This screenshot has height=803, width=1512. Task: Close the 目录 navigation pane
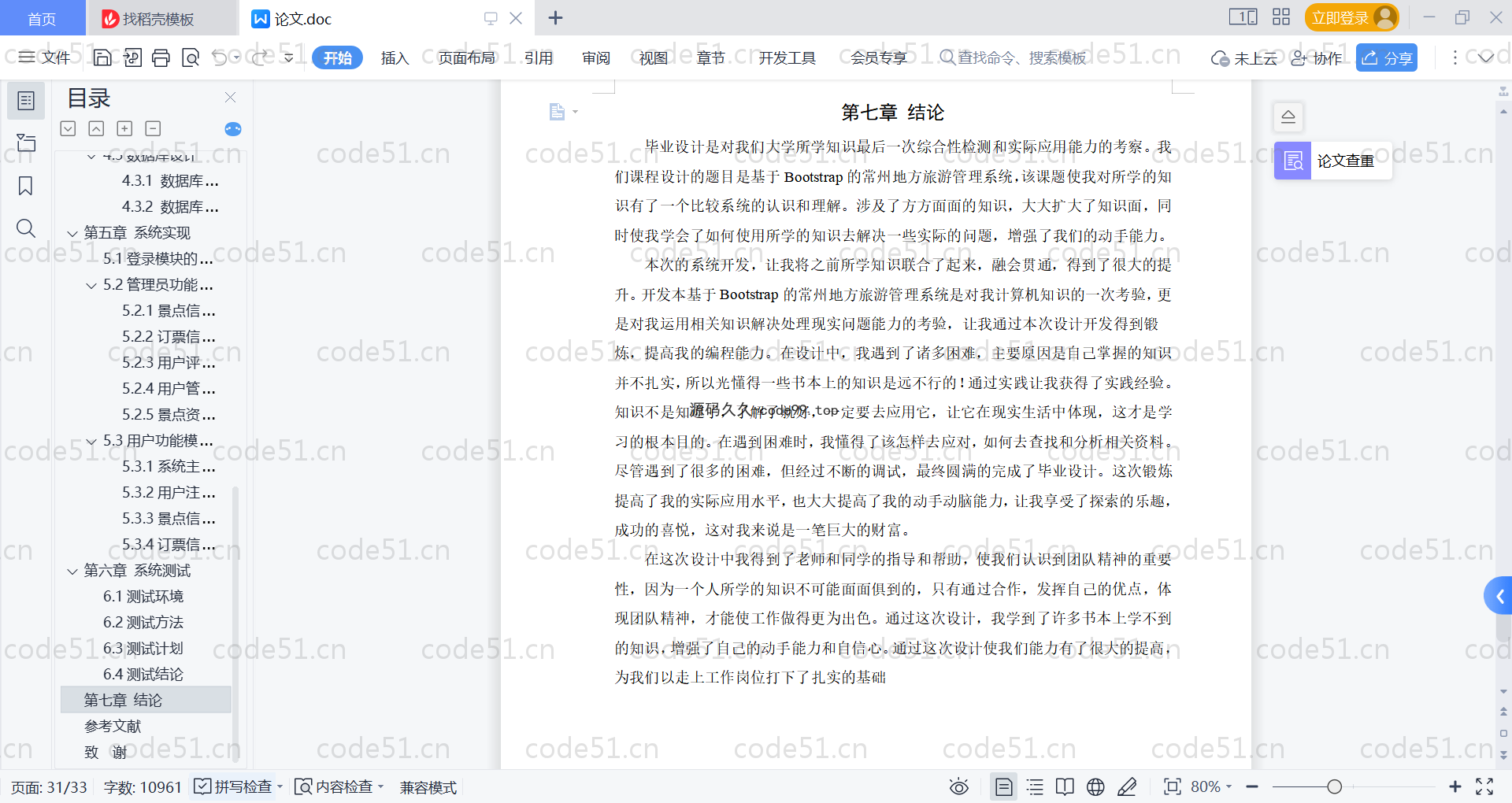(231, 98)
